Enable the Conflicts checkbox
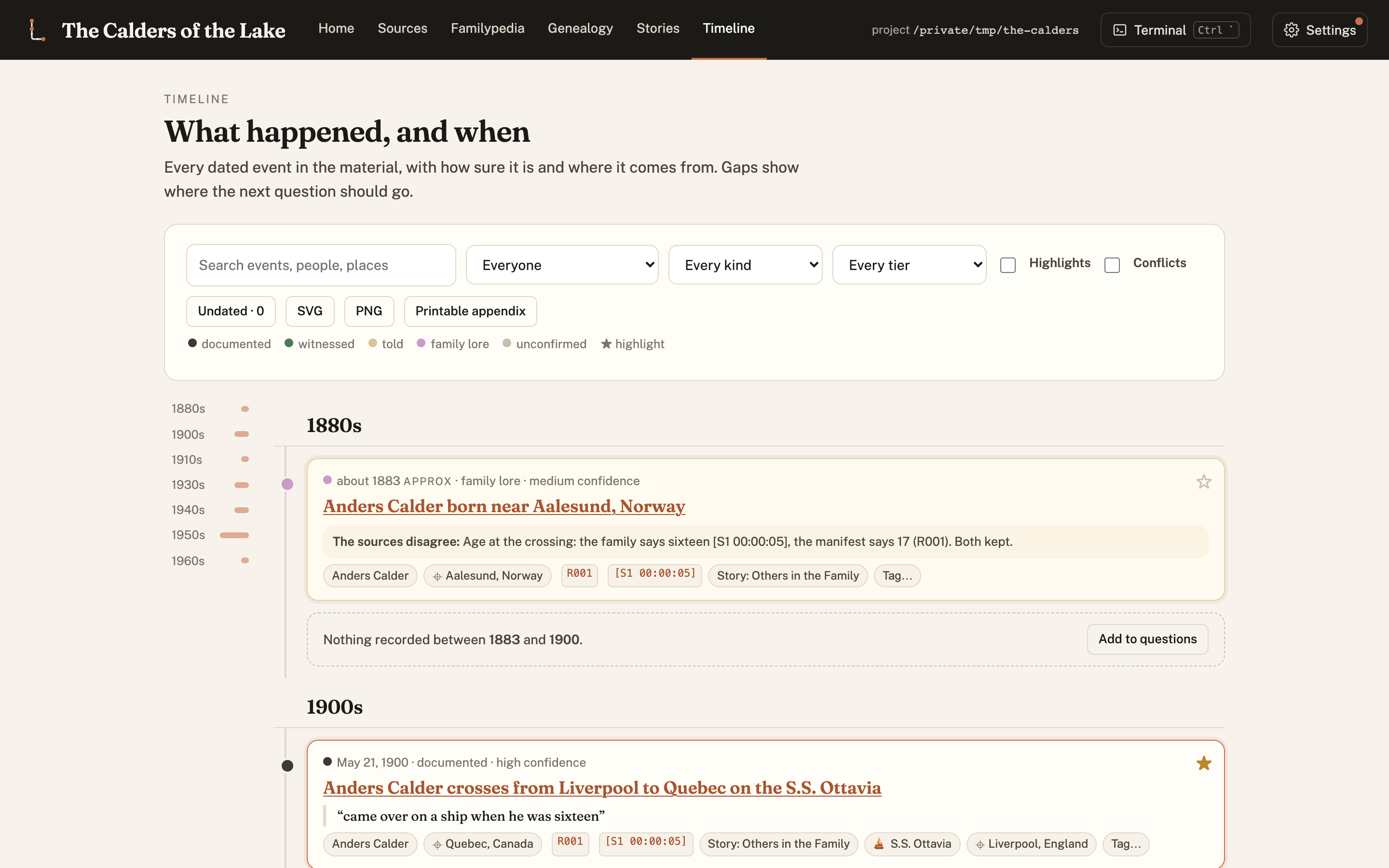This screenshot has width=1389, height=868. tap(1112, 265)
